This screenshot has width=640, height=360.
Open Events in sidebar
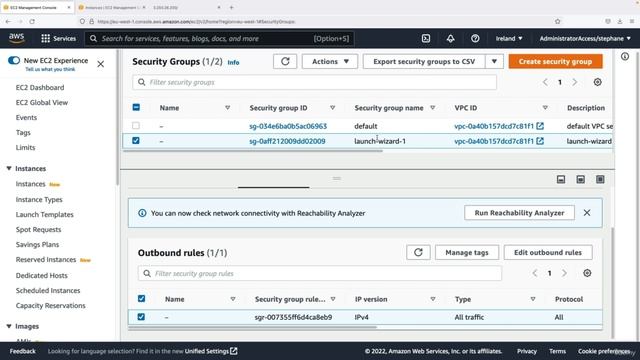[x=26, y=118]
